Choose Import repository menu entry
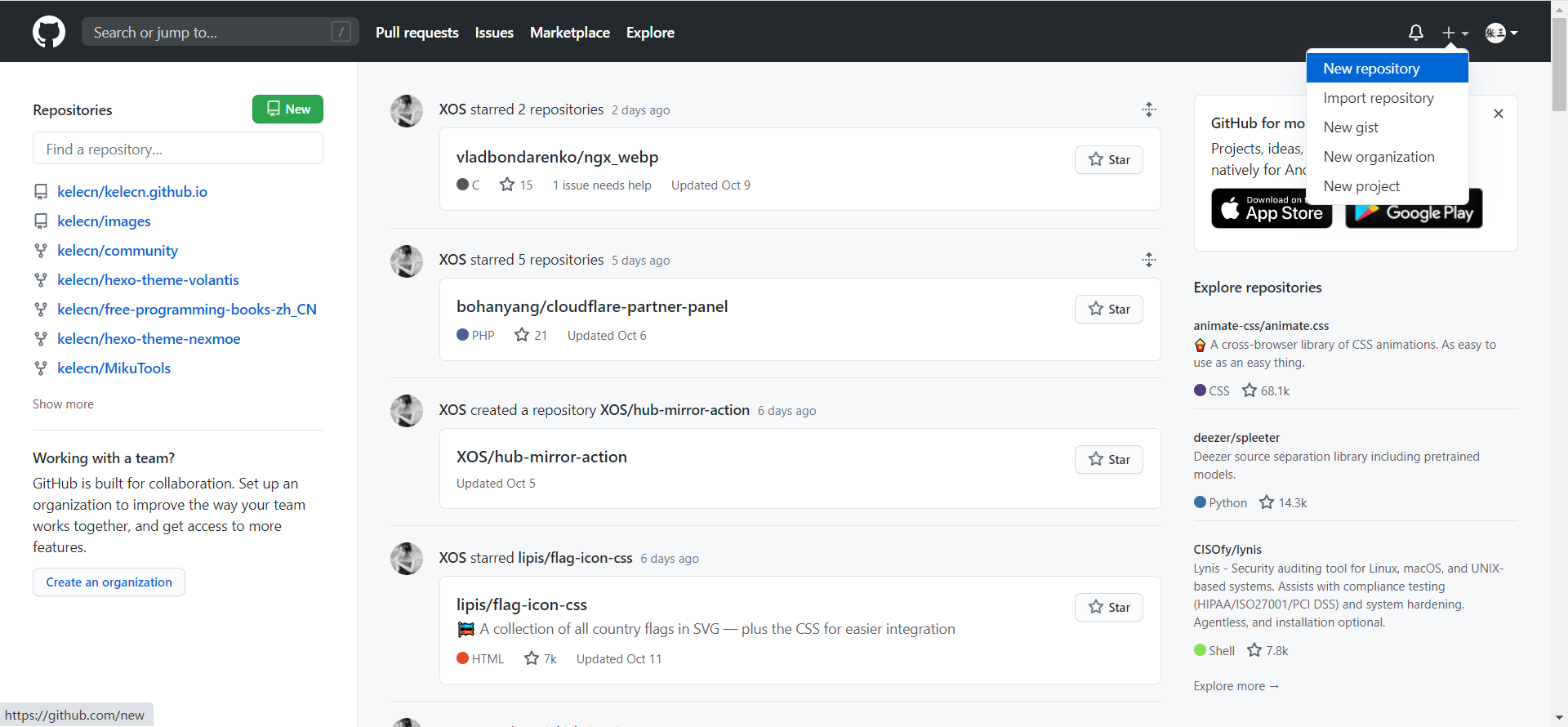This screenshot has width=1568, height=727. pyautogui.click(x=1387, y=98)
